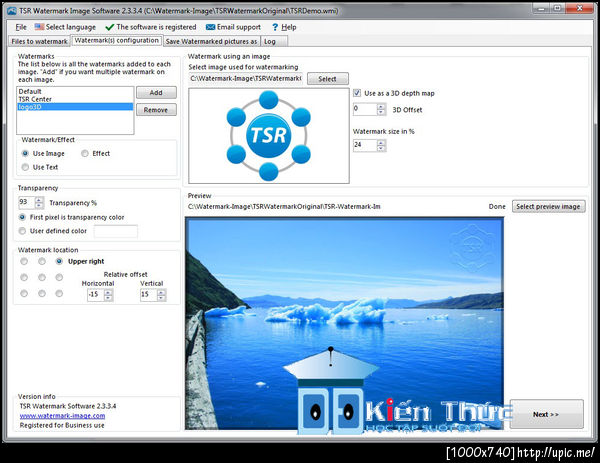Select TSR Center watermark in list
This screenshot has width=600, height=463.
click(x=75, y=99)
